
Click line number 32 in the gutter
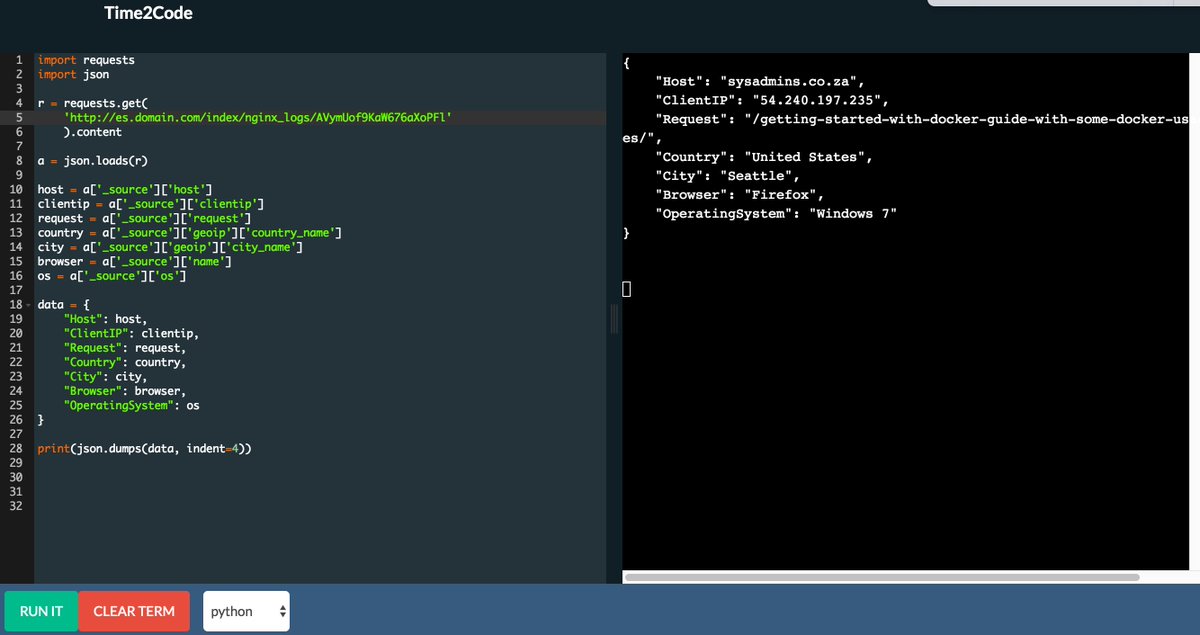tap(16, 507)
